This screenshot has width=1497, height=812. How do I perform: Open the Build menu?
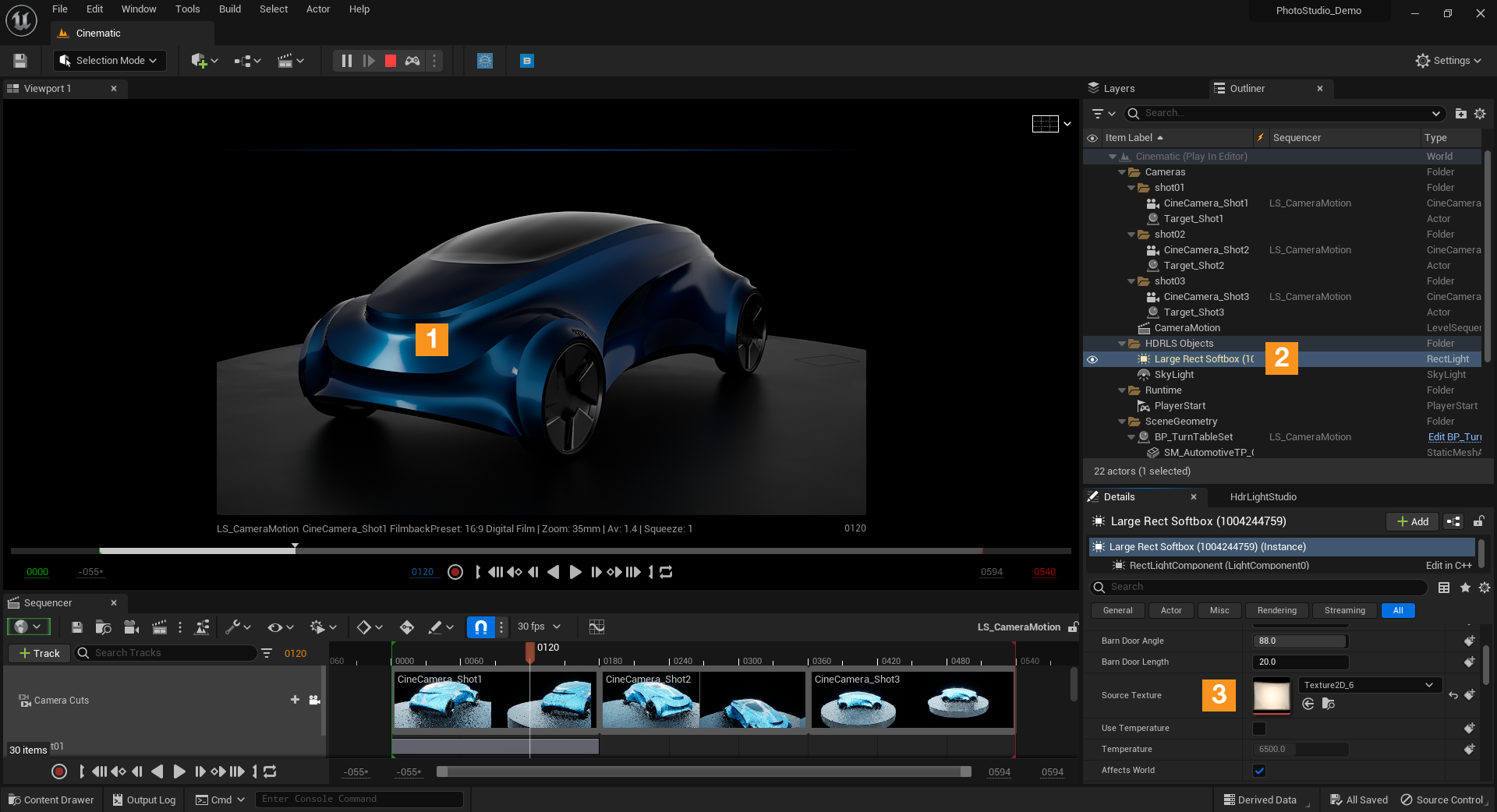coord(230,9)
